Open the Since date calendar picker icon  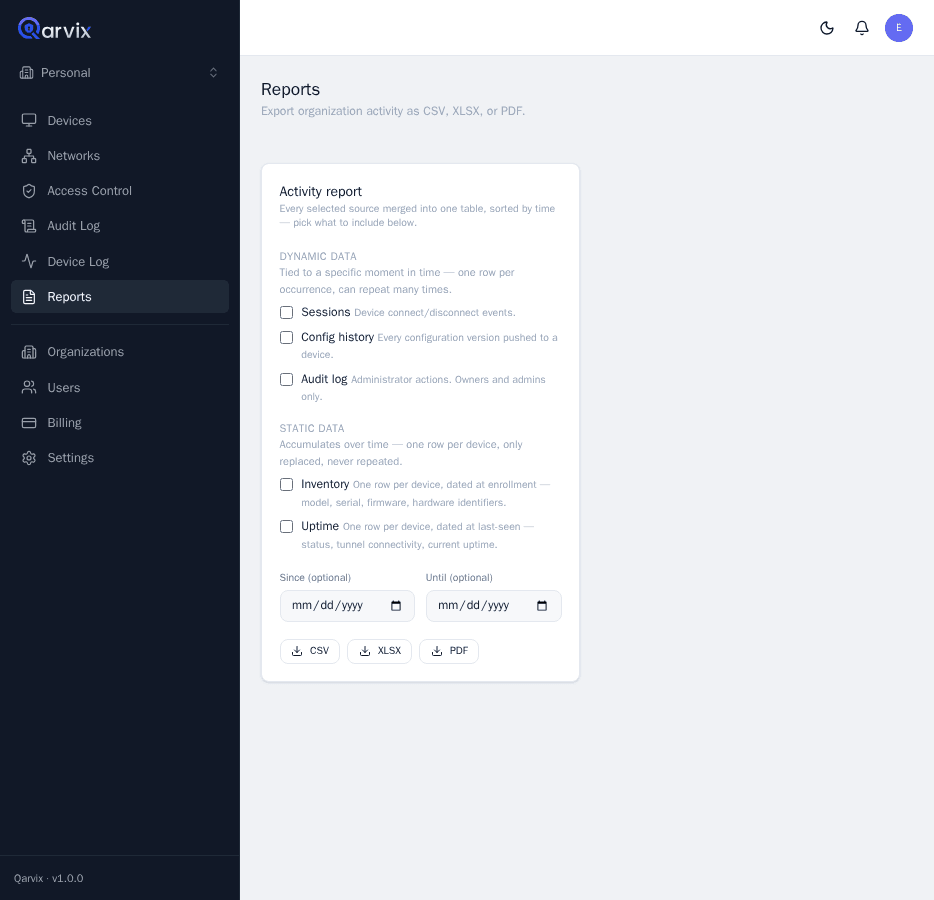click(x=396, y=606)
